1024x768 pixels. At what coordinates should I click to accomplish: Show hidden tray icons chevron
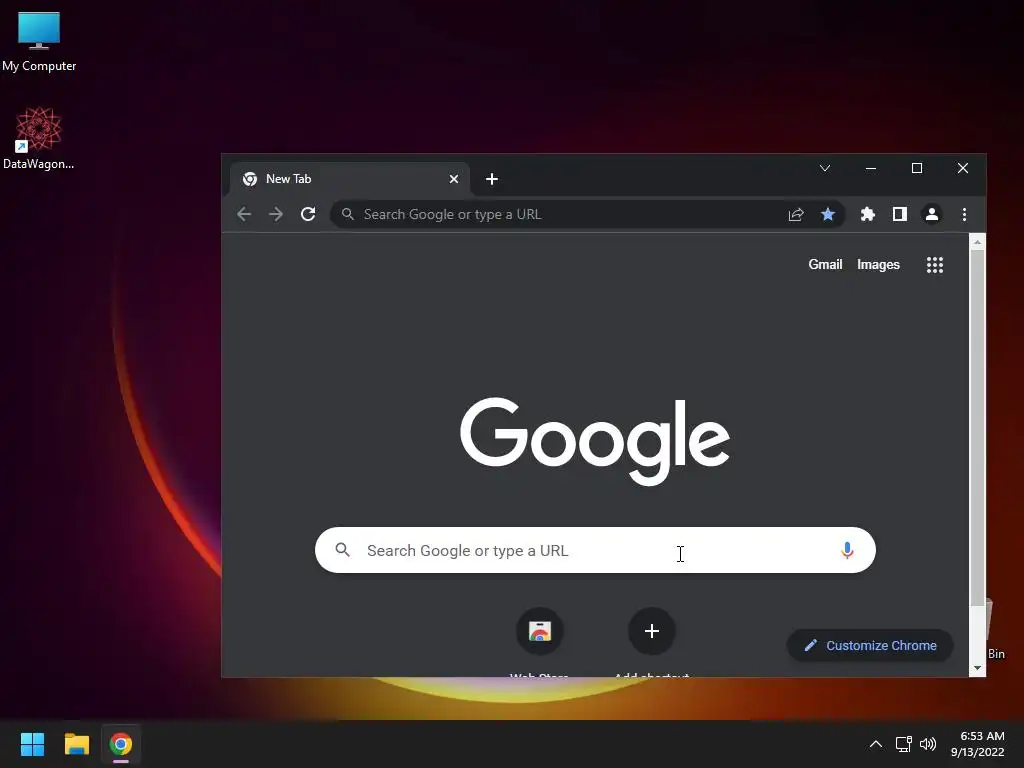coord(876,744)
